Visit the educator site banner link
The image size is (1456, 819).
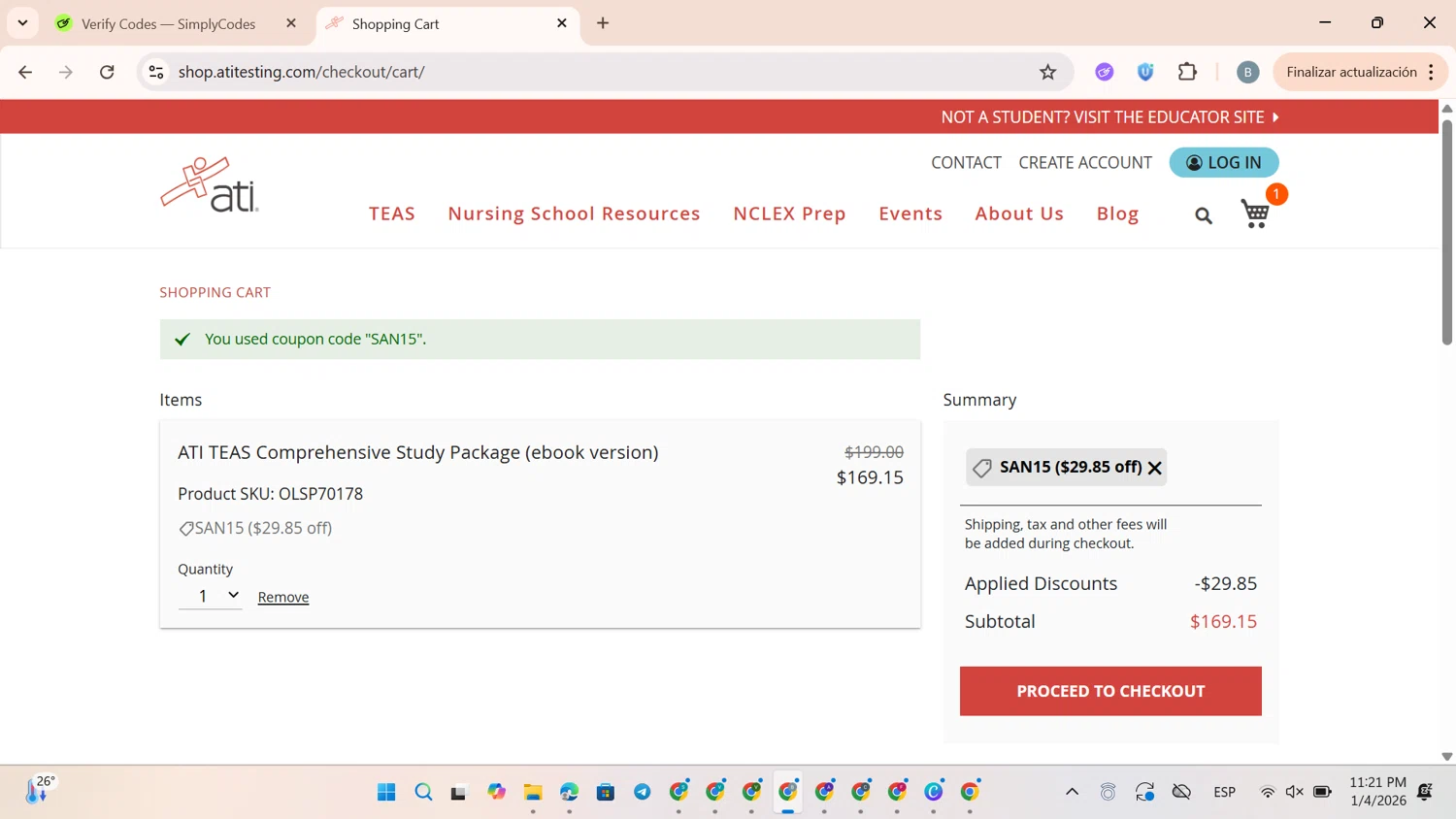[x=1109, y=116]
